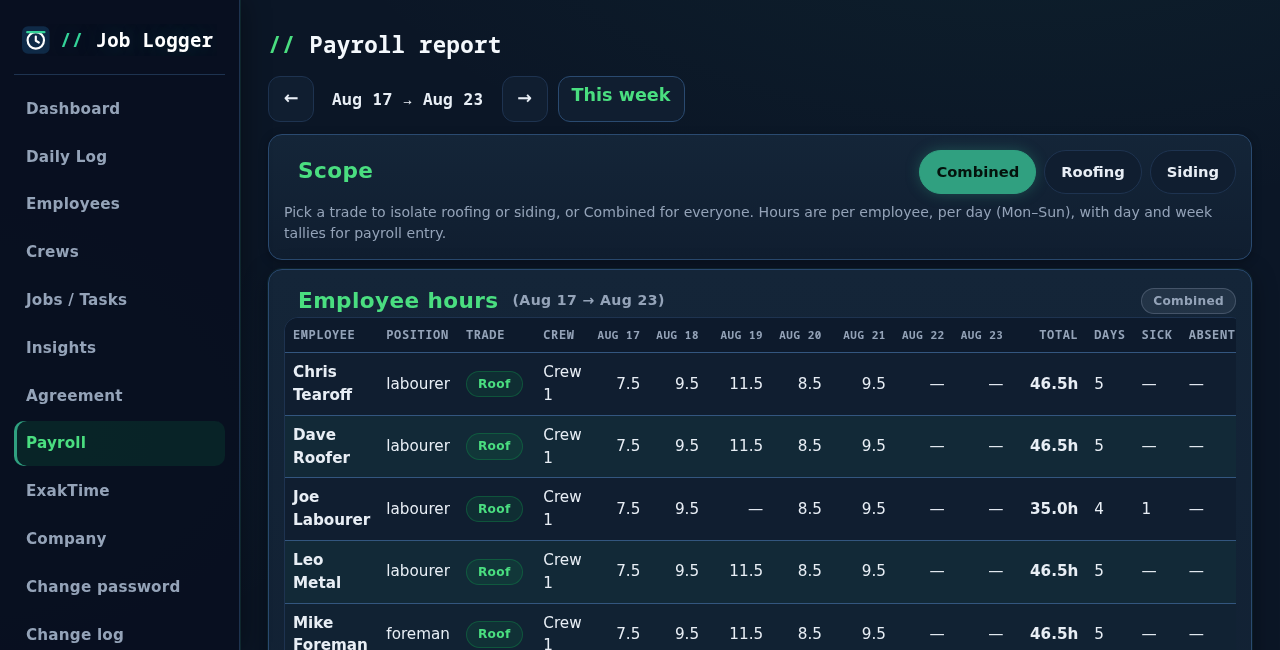The width and height of the screenshot is (1280, 650).
Task: Select the Roofing scope
Action: tap(1093, 172)
